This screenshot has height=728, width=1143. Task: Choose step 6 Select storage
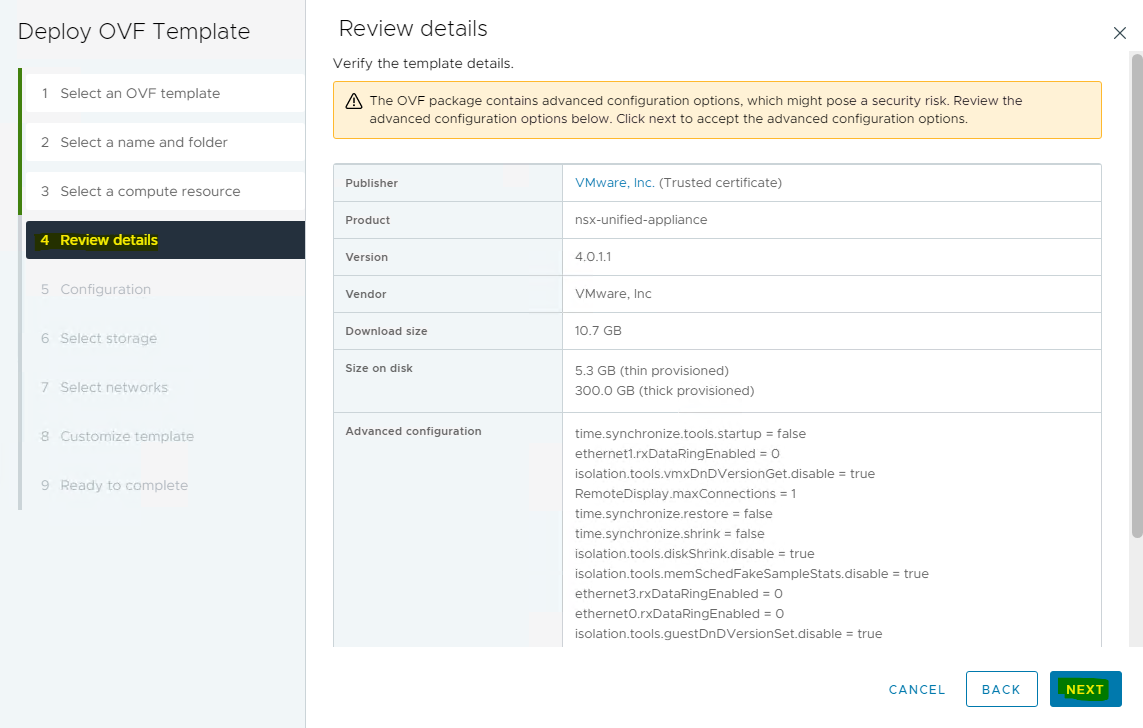click(x=108, y=338)
